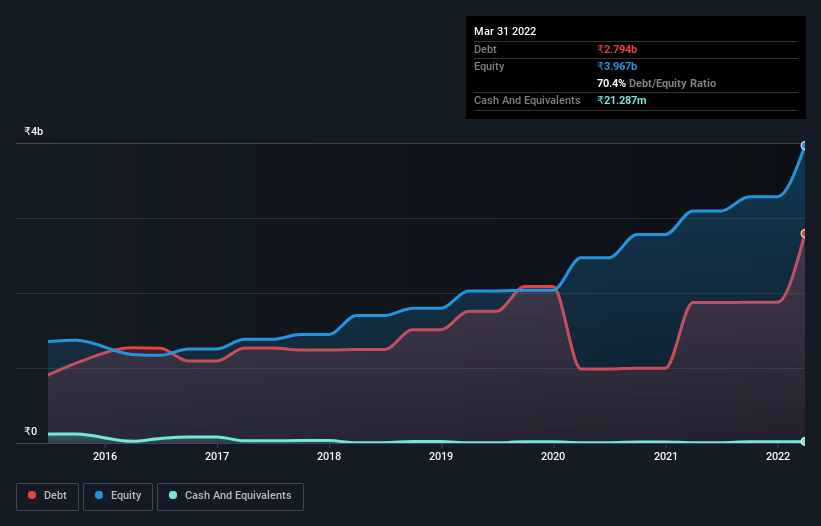Image resolution: width=821 pixels, height=526 pixels.
Task: Click the ₹3.967b equity value
Action: [617, 66]
